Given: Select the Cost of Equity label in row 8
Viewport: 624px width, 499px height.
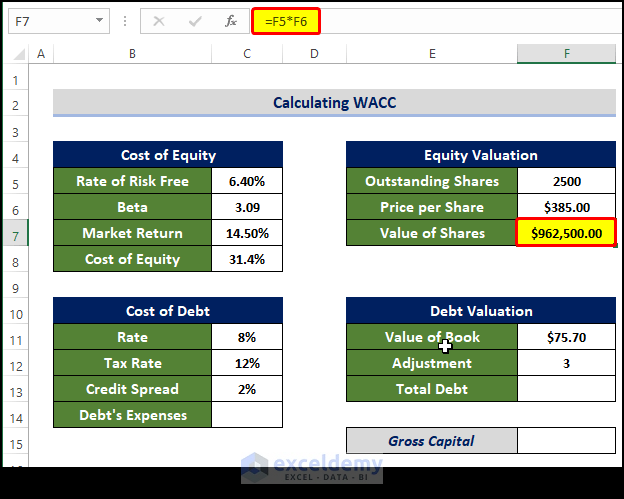Looking at the screenshot, I should tap(133, 259).
